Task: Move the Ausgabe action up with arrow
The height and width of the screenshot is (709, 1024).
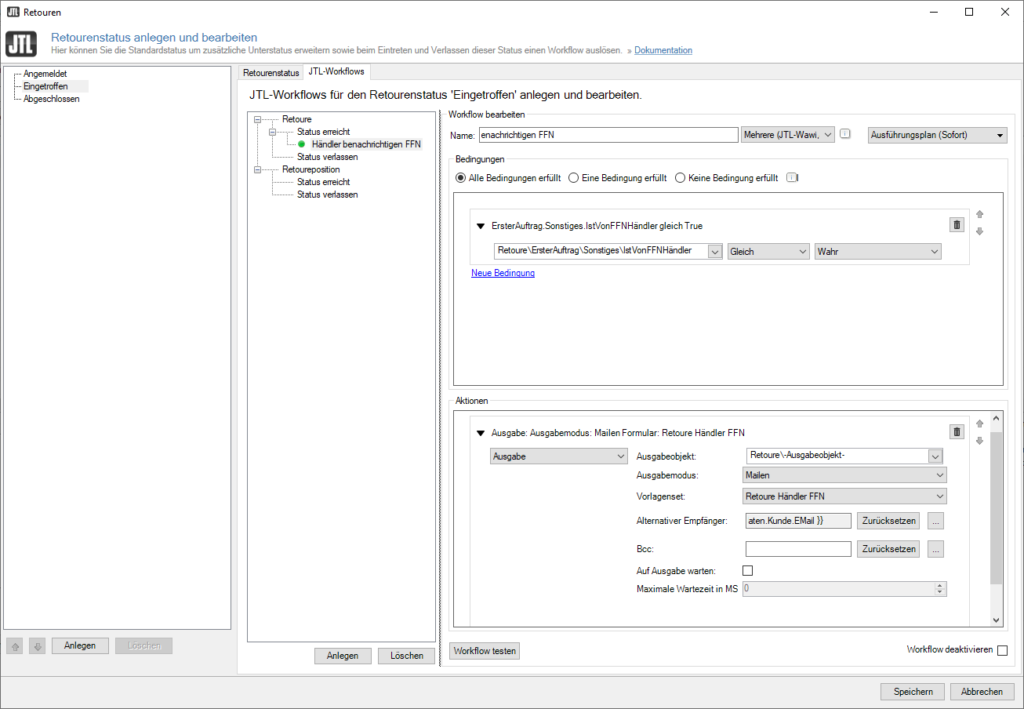Action: pyautogui.click(x=979, y=424)
